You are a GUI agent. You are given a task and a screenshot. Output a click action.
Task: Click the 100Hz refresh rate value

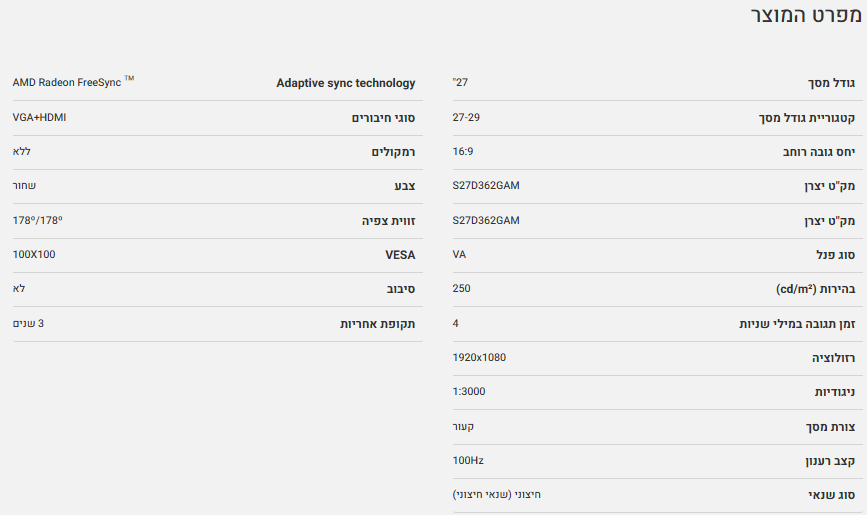tap(467, 460)
